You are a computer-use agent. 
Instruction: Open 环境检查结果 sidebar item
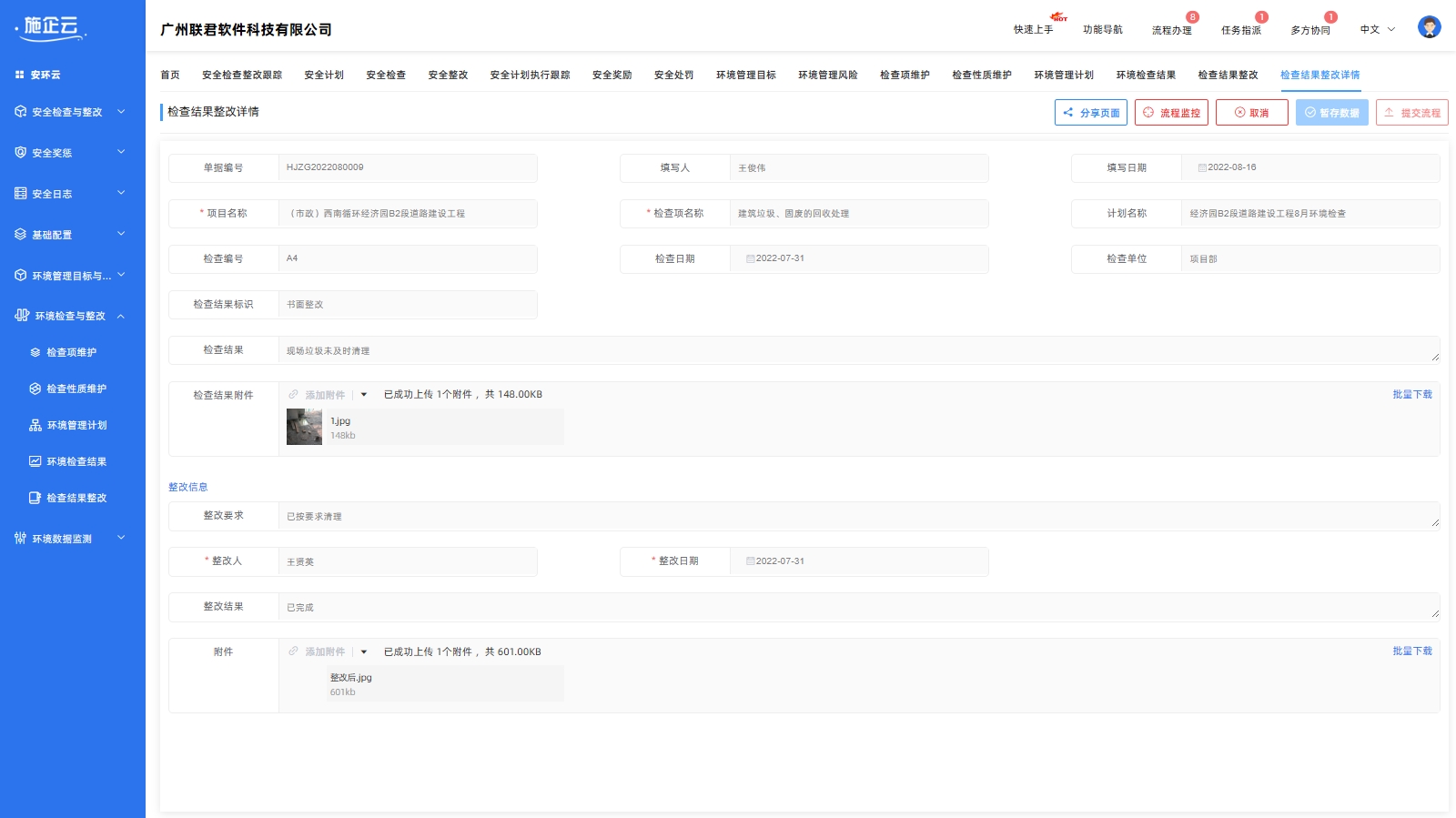[77, 461]
